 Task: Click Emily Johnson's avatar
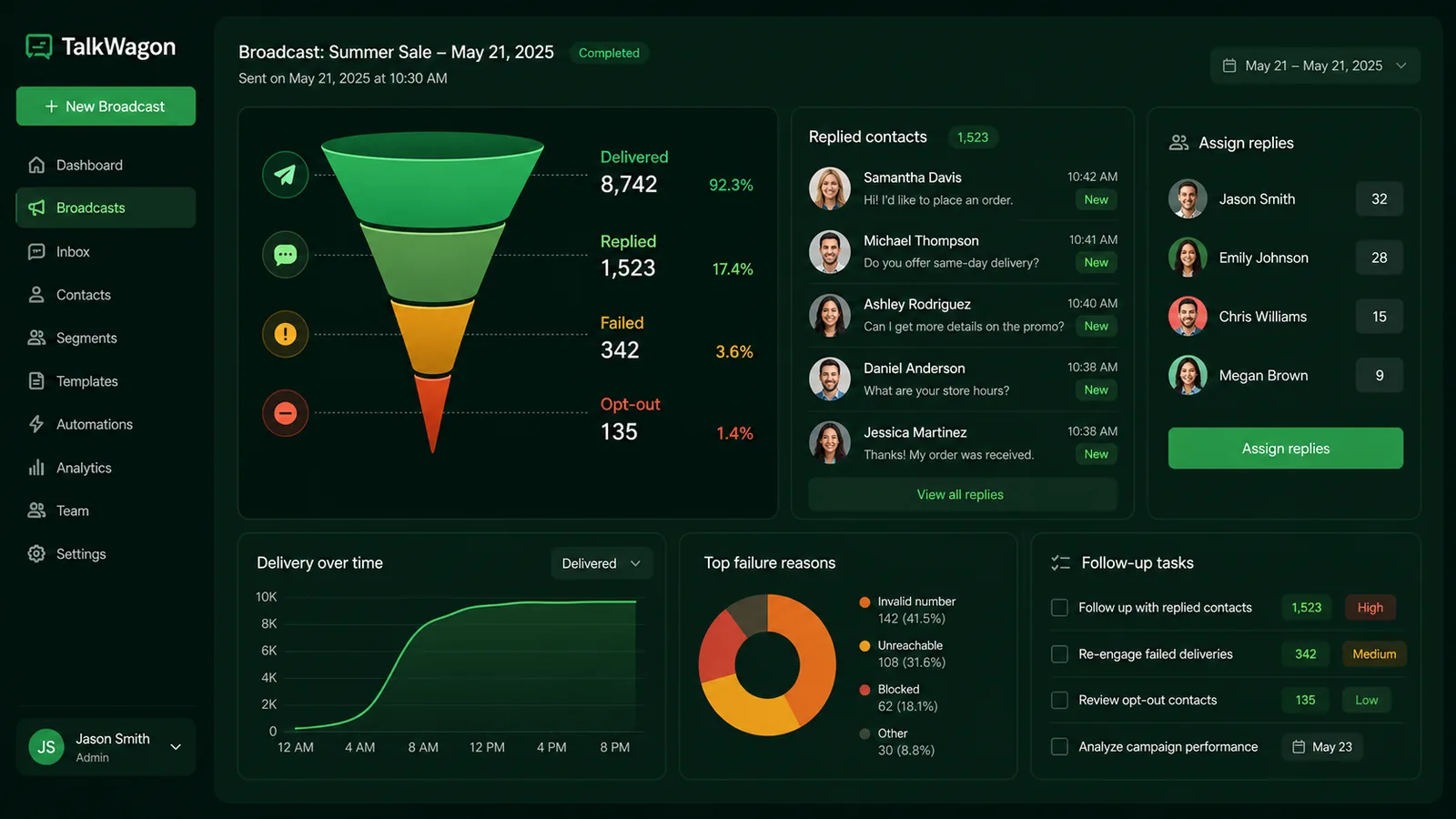(1188, 258)
